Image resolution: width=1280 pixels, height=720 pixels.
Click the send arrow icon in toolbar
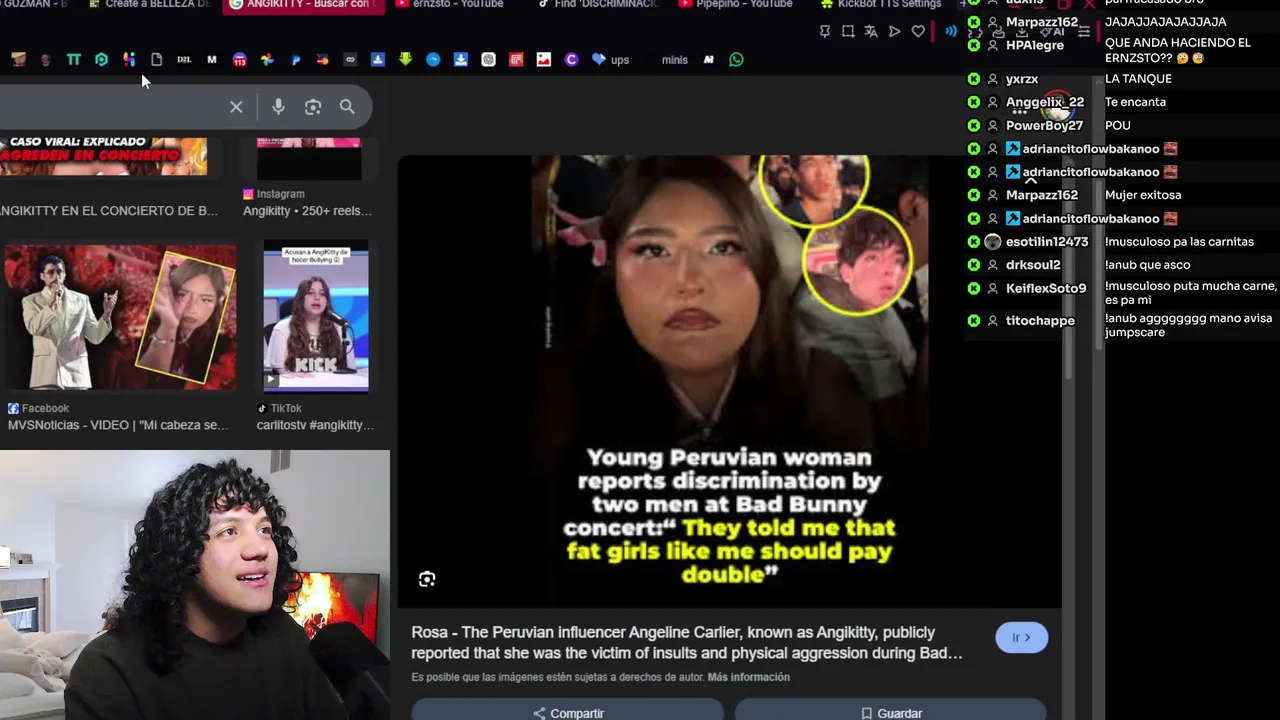894,32
